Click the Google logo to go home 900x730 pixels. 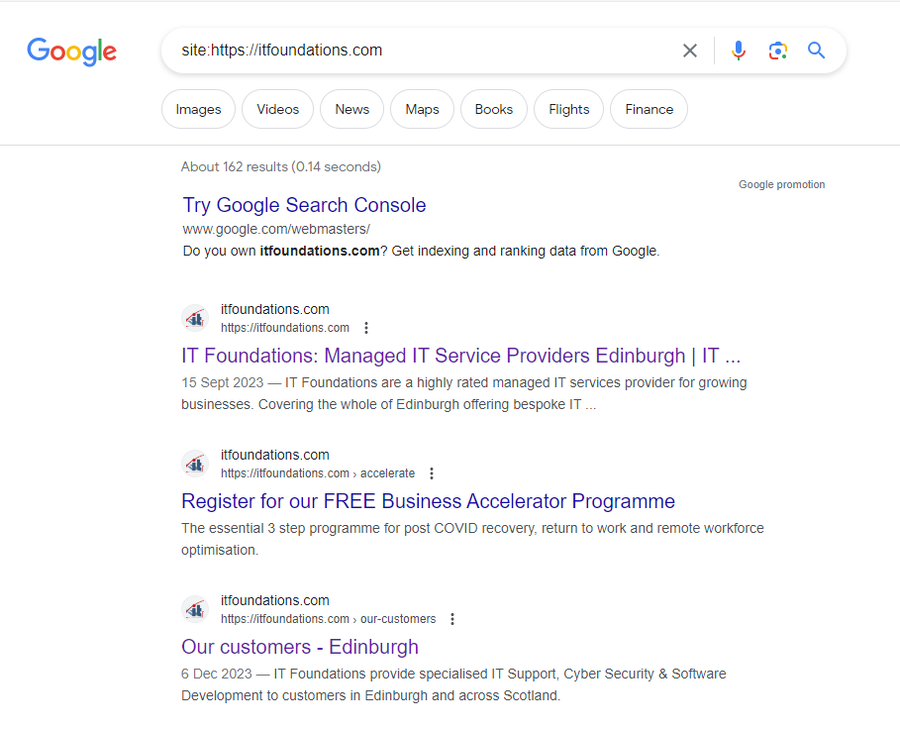(x=71, y=52)
